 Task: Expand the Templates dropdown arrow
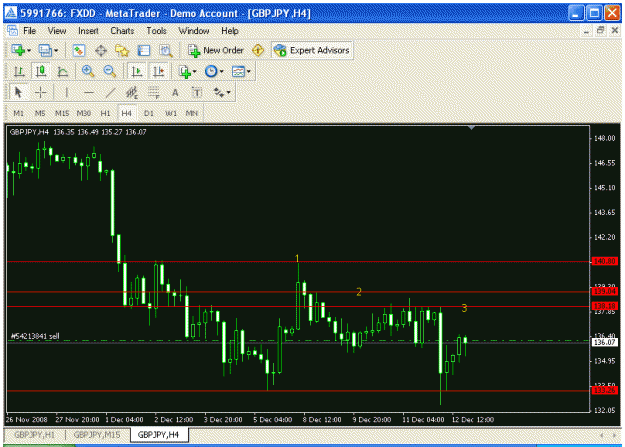tap(249, 72)
